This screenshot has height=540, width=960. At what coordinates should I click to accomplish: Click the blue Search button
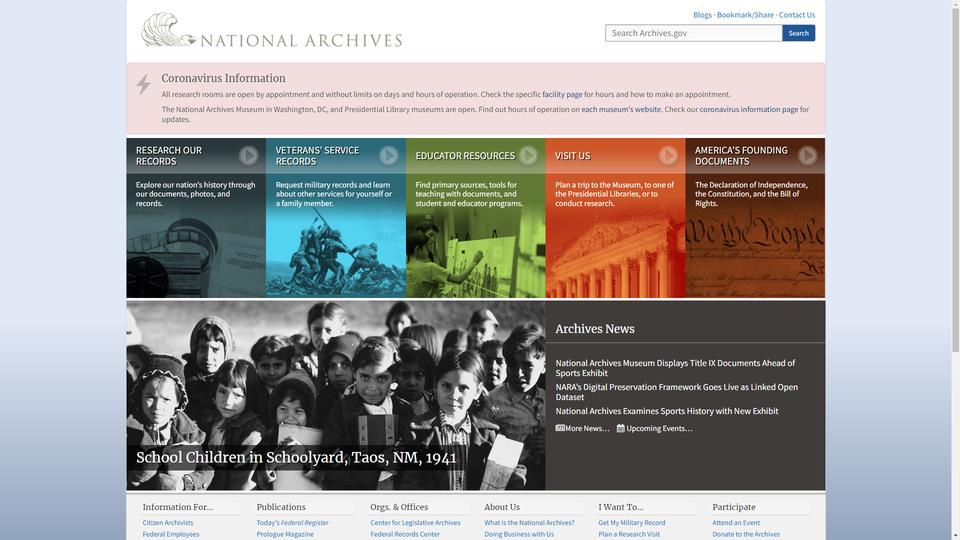coord(798,33)
